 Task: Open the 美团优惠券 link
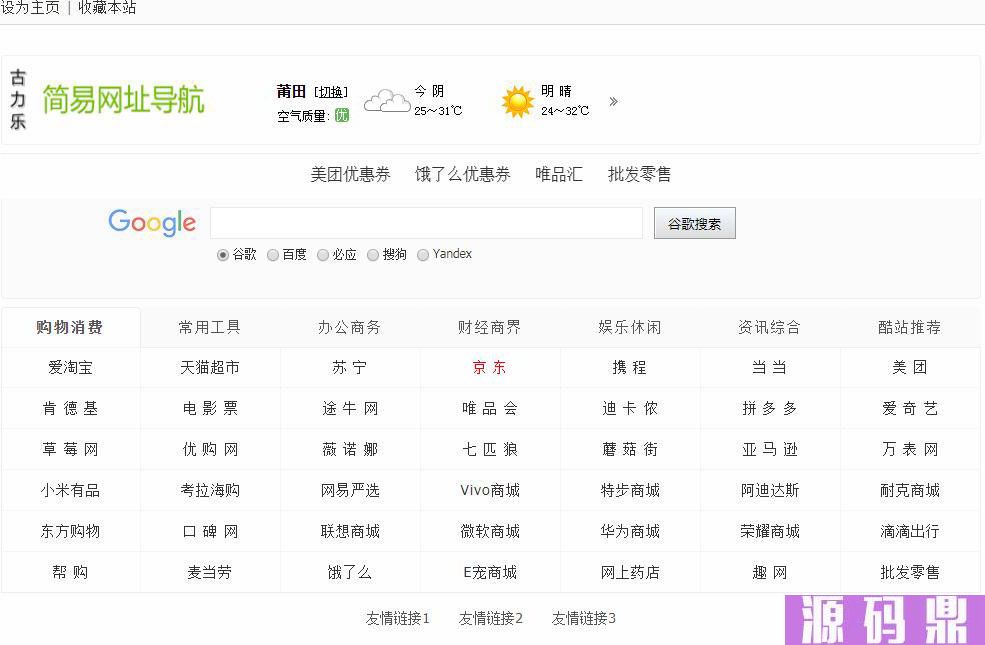click(x=351, y=174)
